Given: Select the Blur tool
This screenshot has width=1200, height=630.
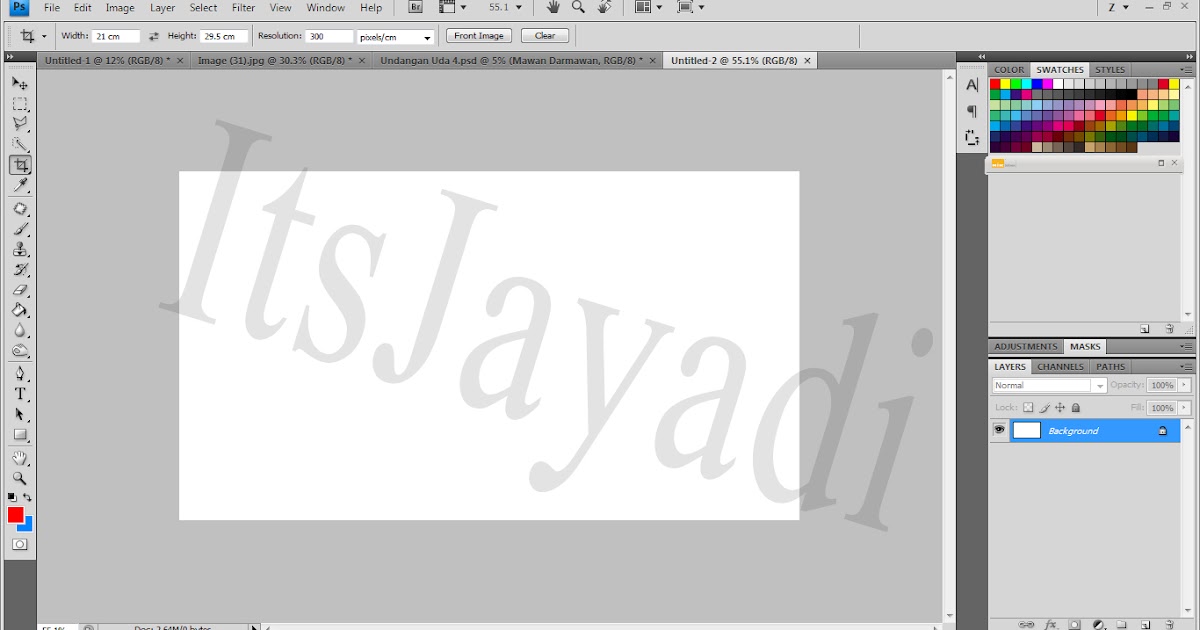Looking at the screenshot, I should [20, 331].
